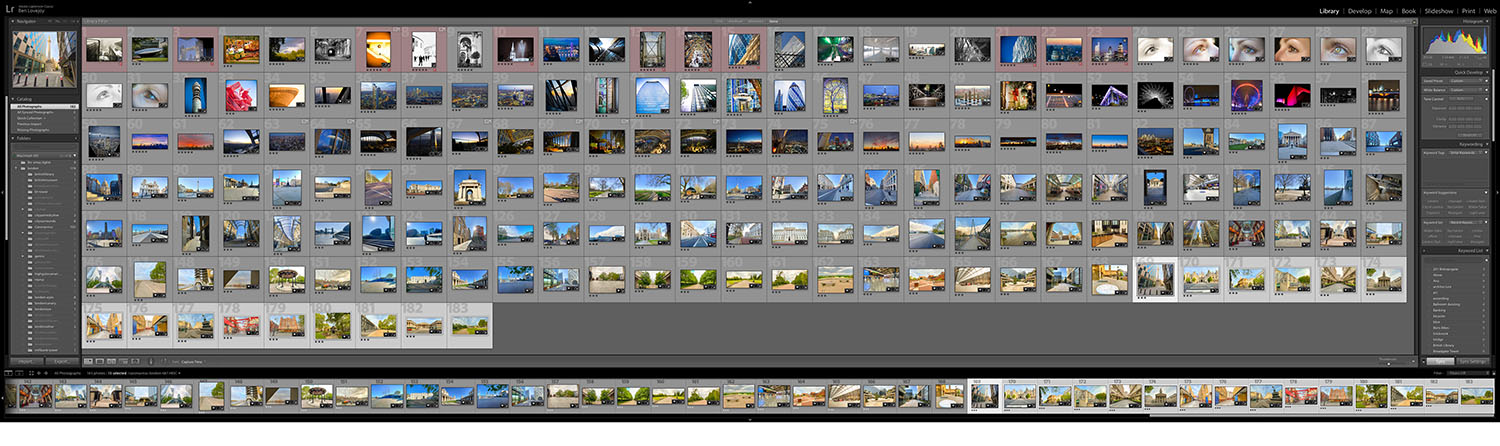
Task: Collapse the Navigator panel
Action: [14, 20]
